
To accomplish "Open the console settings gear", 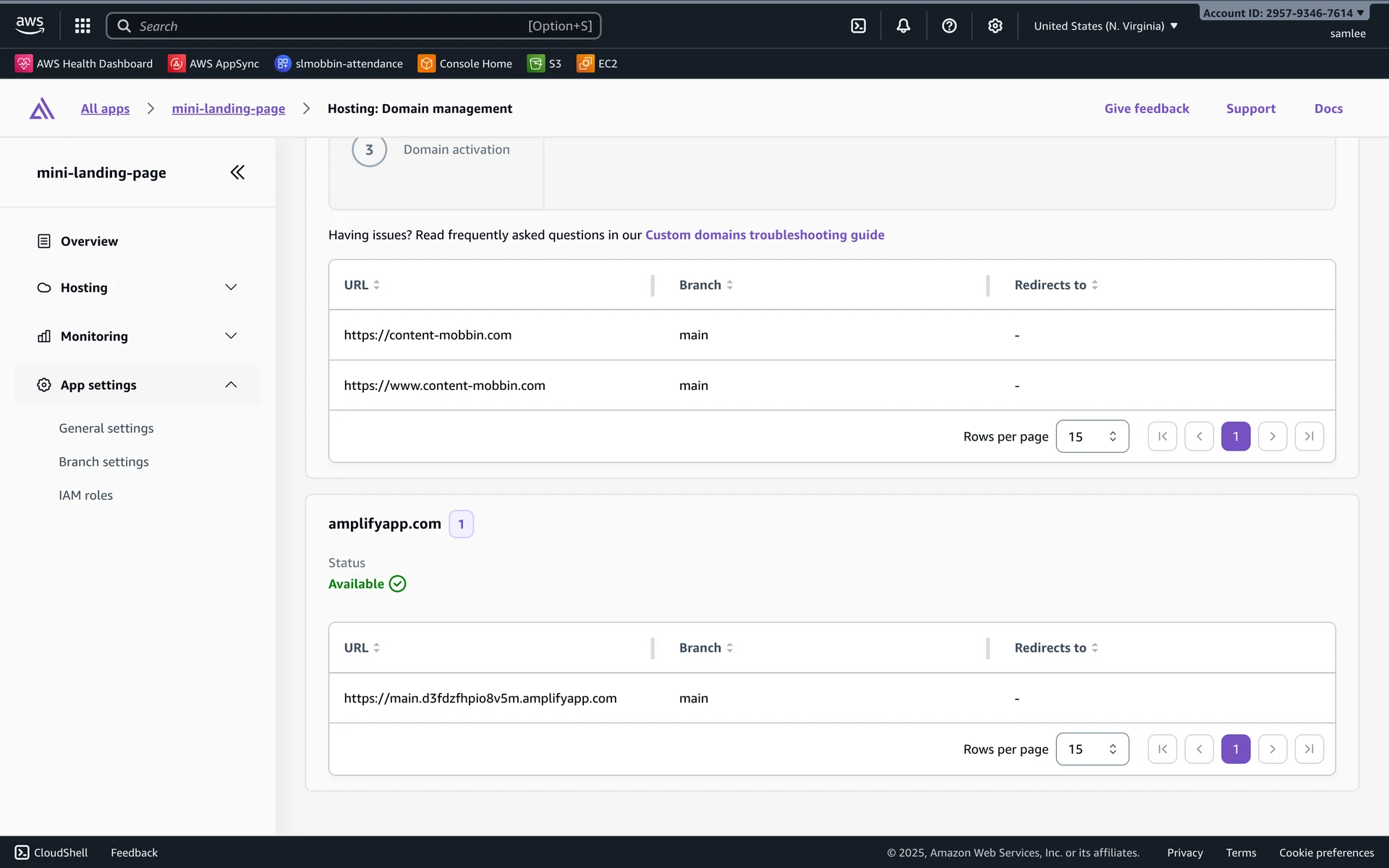I will [995, 26].
